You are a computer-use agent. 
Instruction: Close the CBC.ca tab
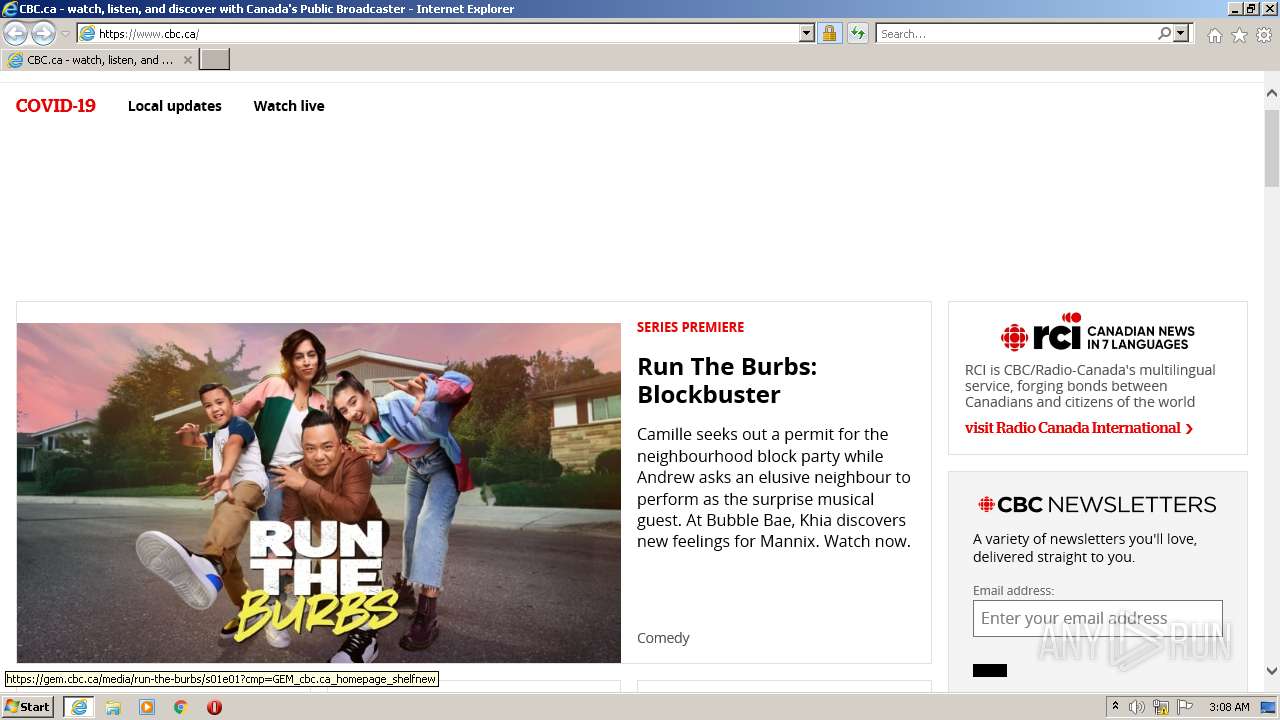(187, 60)
